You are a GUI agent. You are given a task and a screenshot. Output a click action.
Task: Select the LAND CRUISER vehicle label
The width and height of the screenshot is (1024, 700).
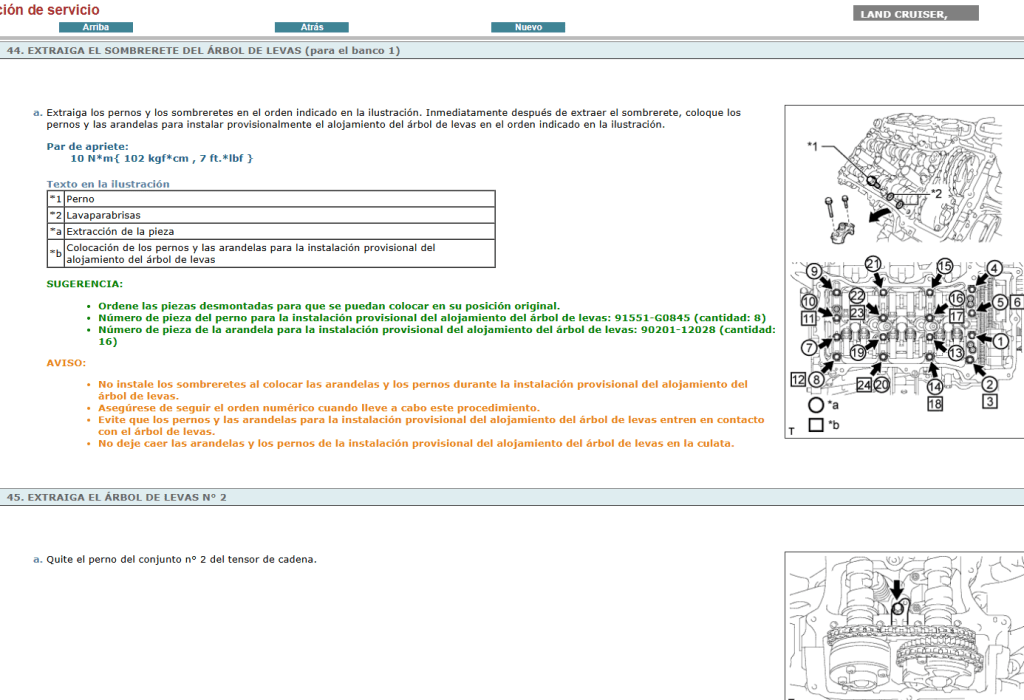coord(915,14)
